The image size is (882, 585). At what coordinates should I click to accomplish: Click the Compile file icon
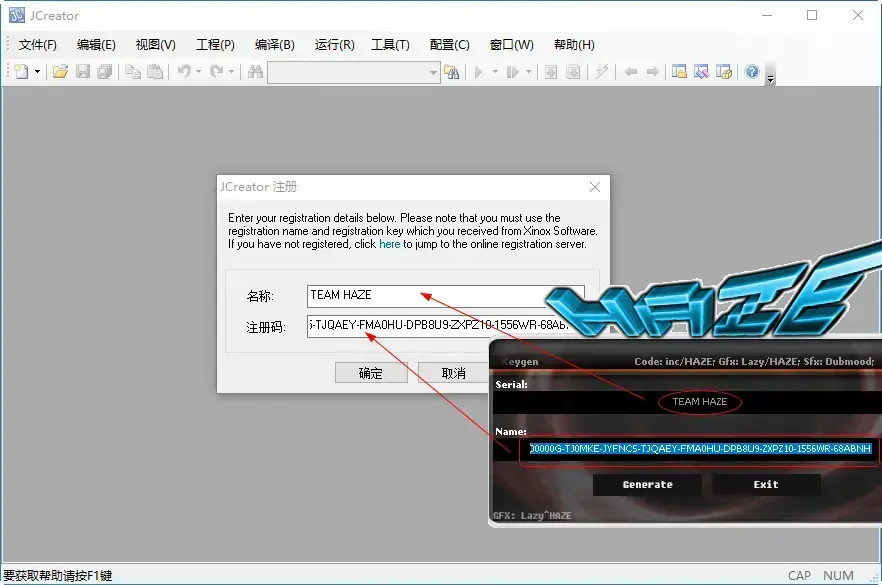[x=573, y=72]
